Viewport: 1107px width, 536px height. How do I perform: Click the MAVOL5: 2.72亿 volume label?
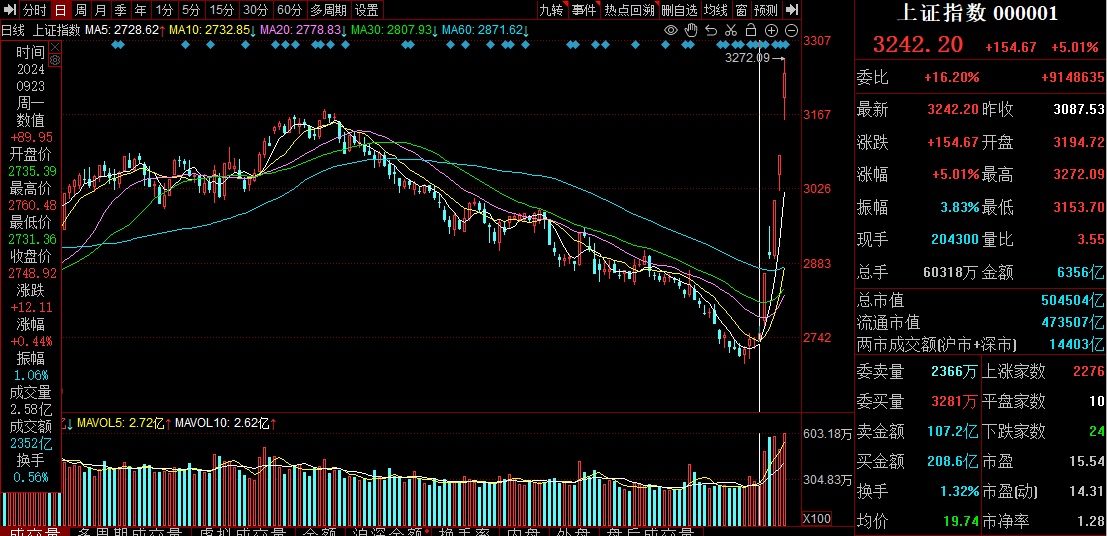coord(121,424)
